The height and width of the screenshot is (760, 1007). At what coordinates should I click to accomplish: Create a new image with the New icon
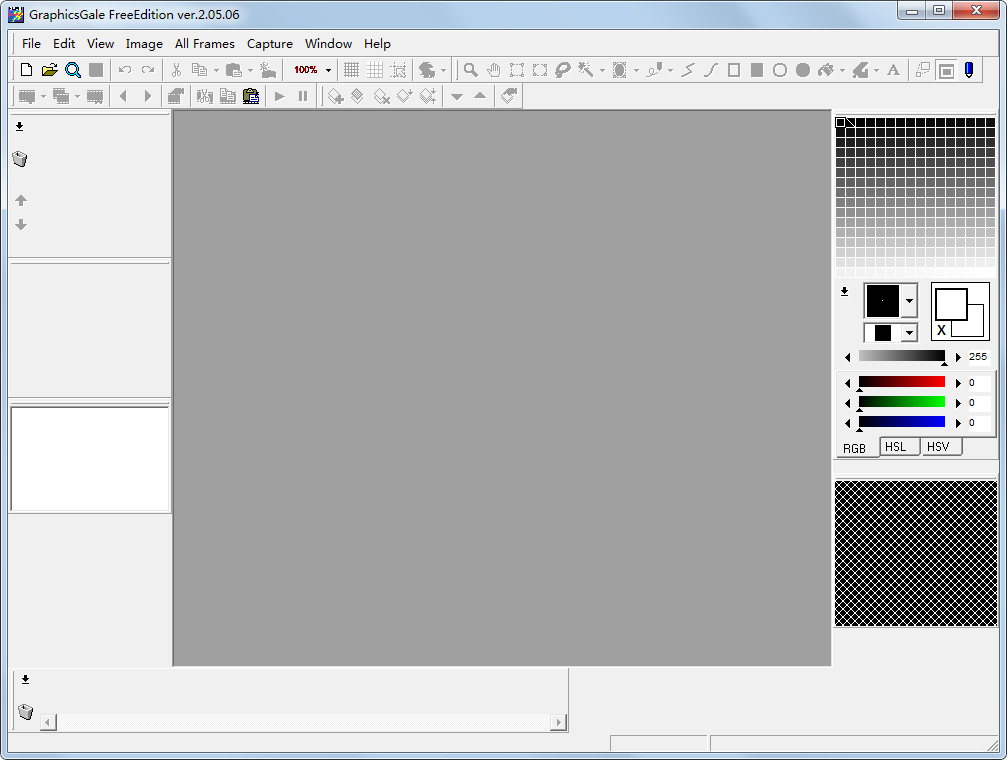(26, 70)
